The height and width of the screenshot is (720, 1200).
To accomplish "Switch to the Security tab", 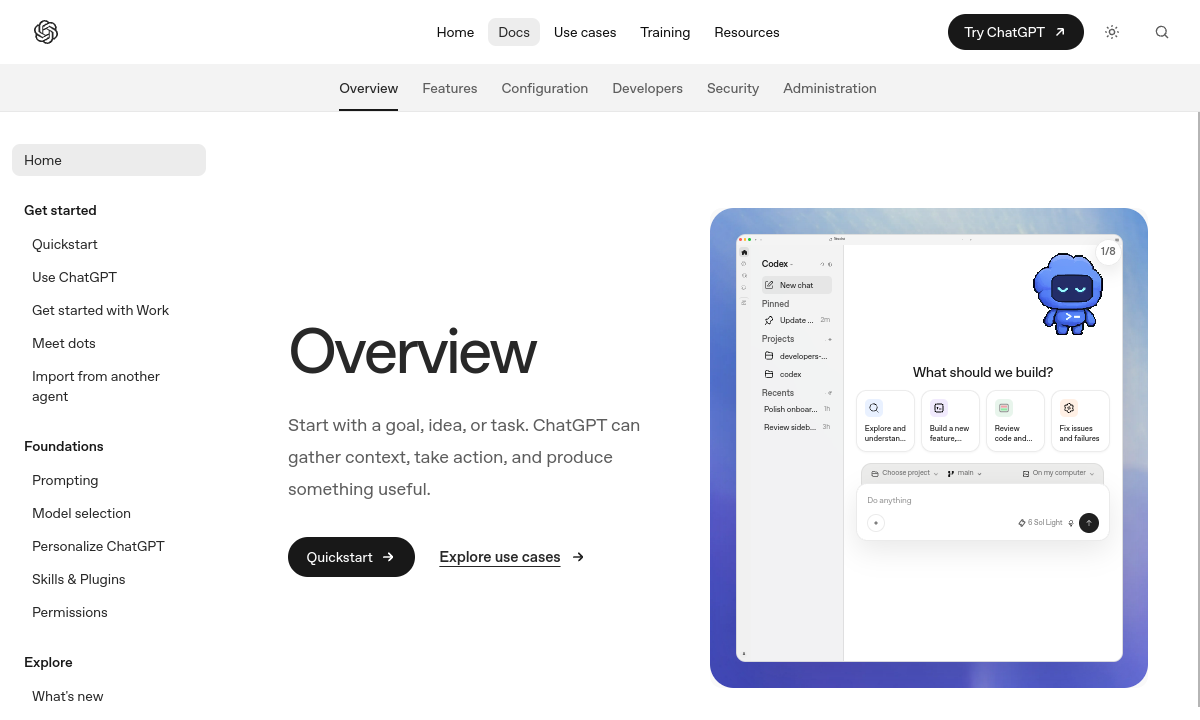I will pos(733,88).
